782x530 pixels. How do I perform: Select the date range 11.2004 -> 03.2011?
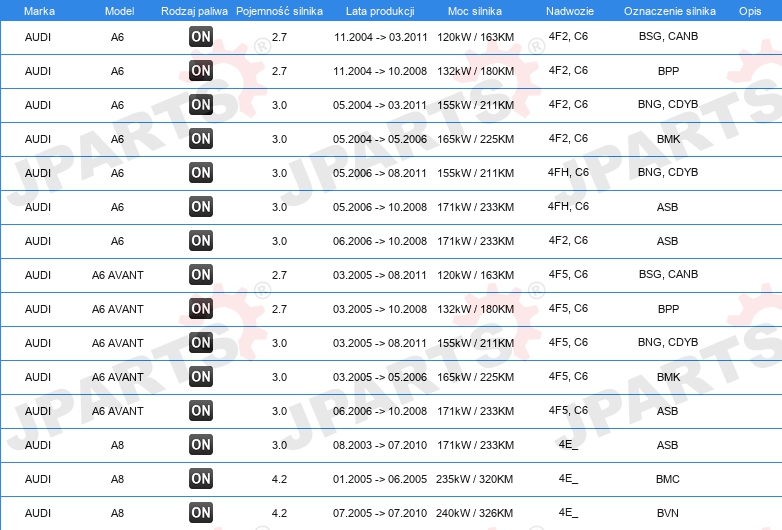pos(381,37)
